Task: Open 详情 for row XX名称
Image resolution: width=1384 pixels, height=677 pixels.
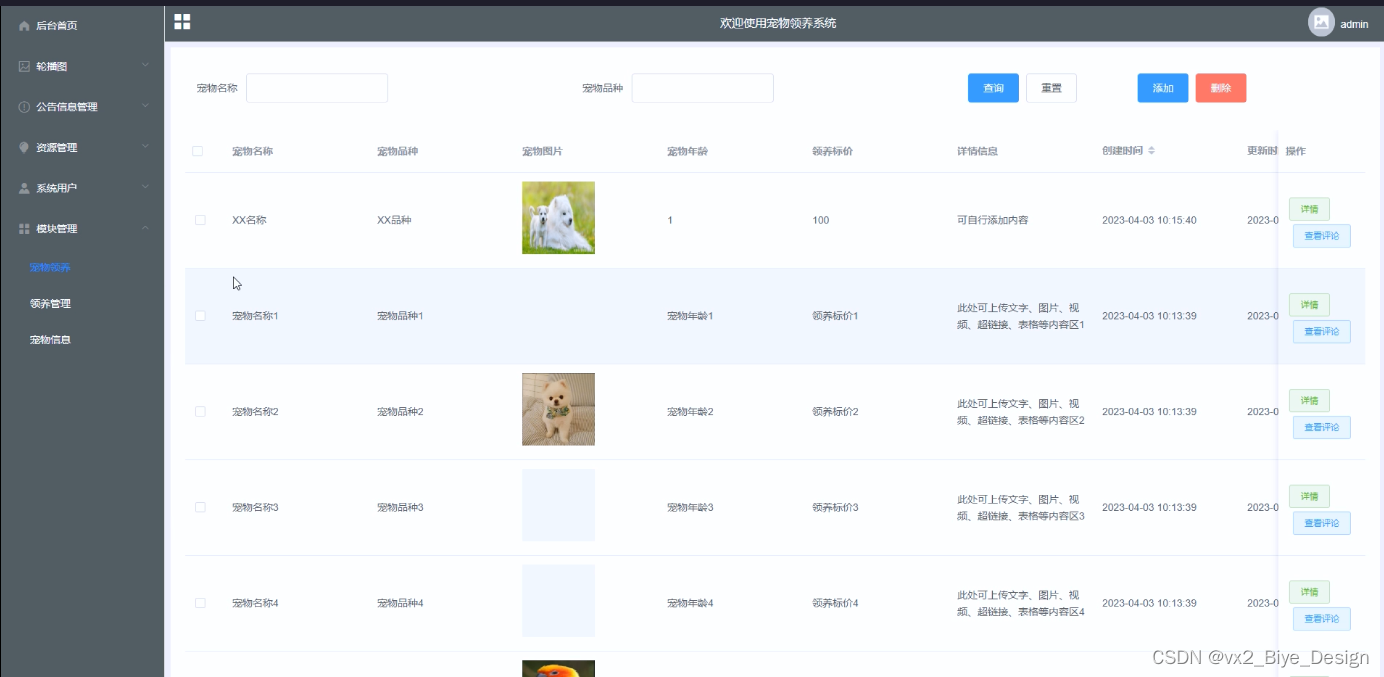Action: coord(1309,209)
